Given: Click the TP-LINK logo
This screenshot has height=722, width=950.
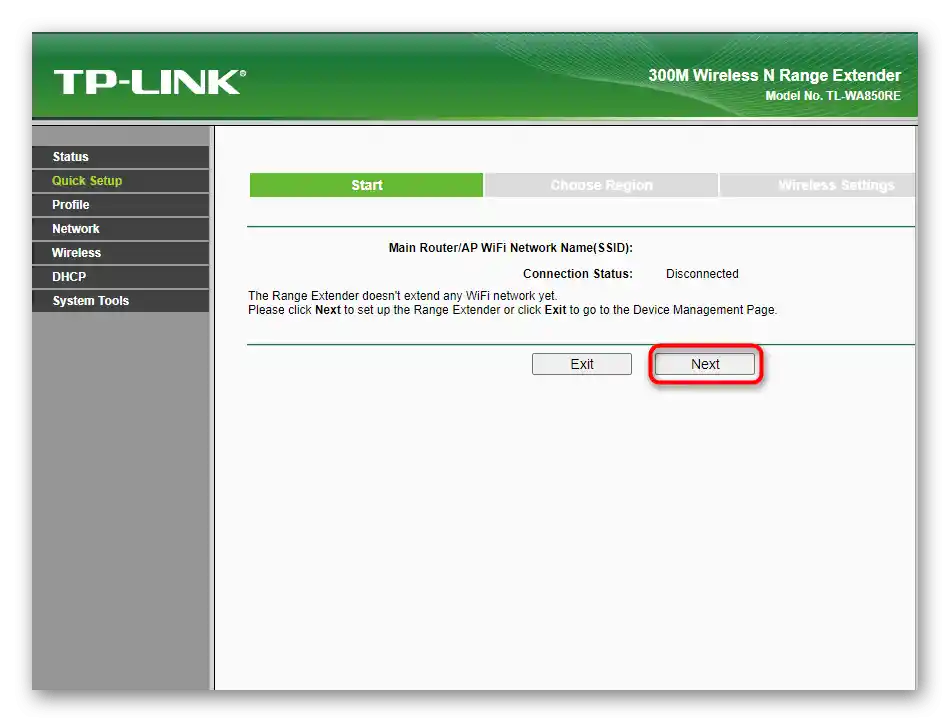Looking at the screenshot, I should pos(150,82).
